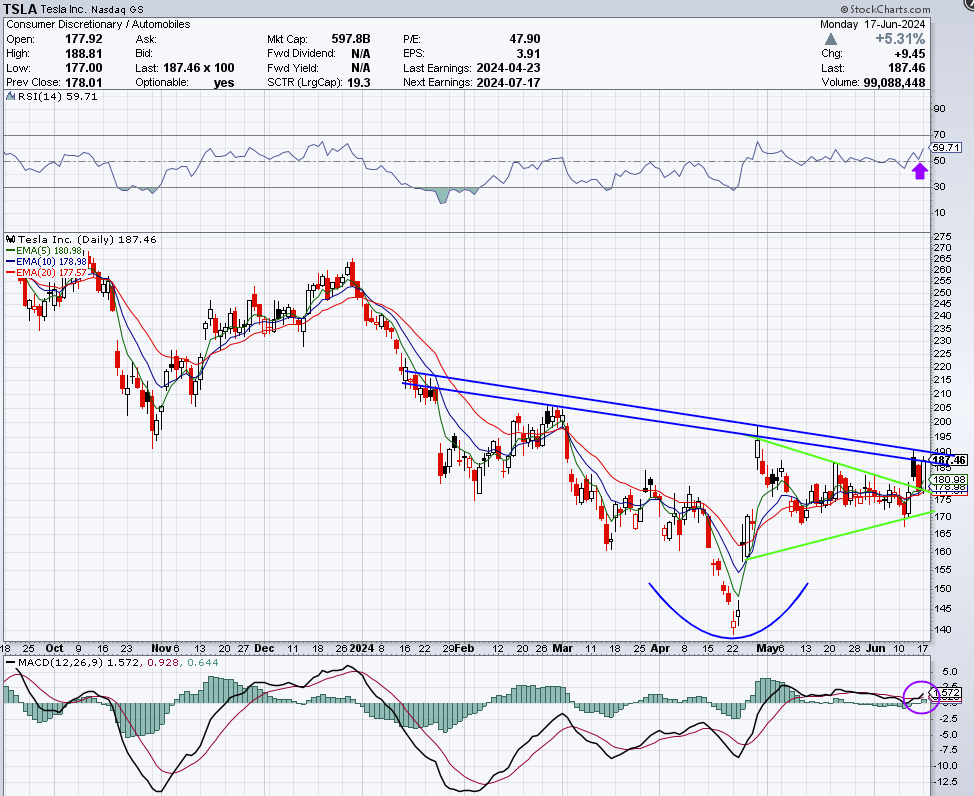974x796 pixels.
Task: Click Last Earnings date 2024-04-23
Action: (508, 68)
